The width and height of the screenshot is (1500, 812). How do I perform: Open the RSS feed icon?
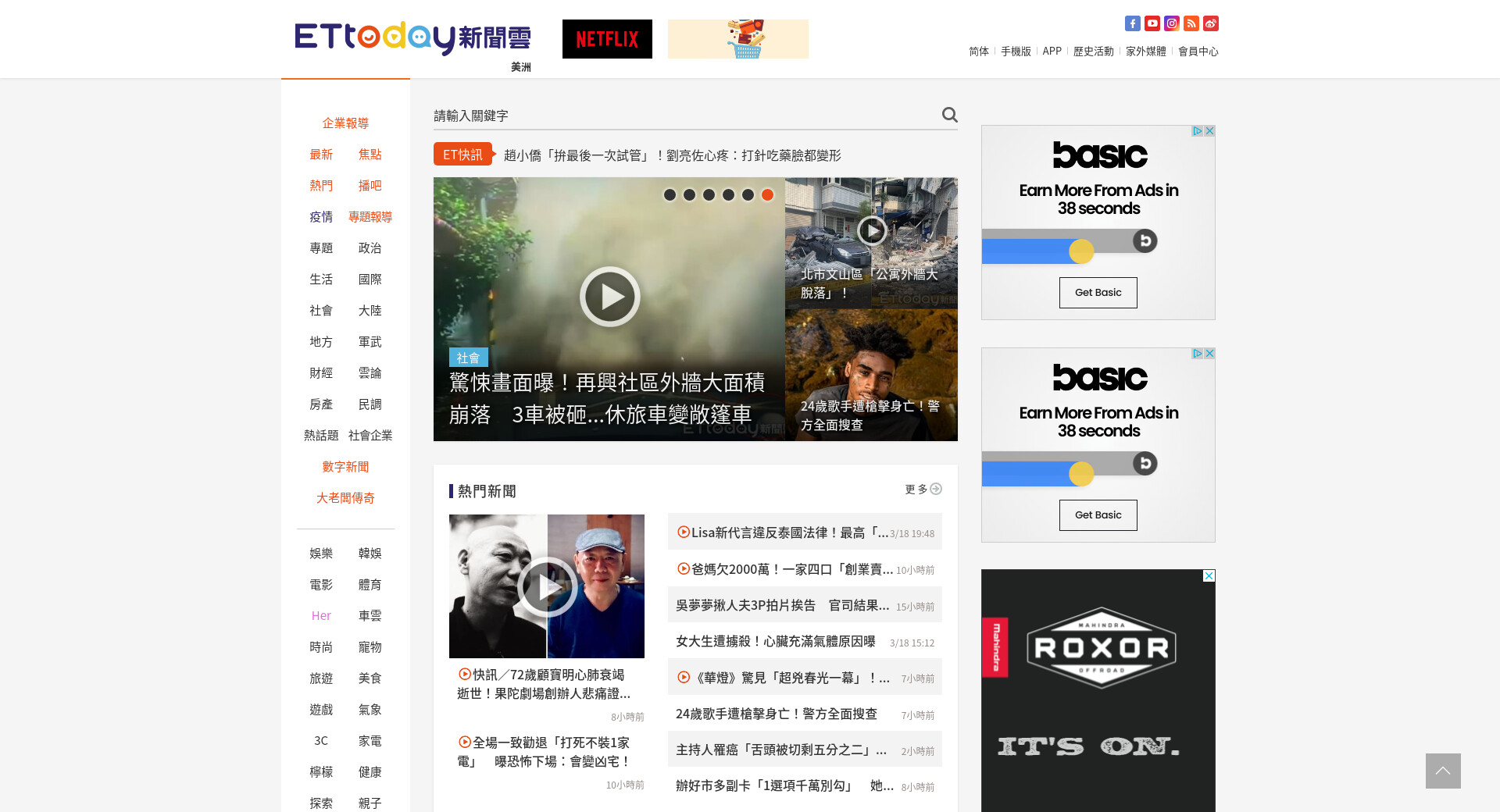[1191, 23]
